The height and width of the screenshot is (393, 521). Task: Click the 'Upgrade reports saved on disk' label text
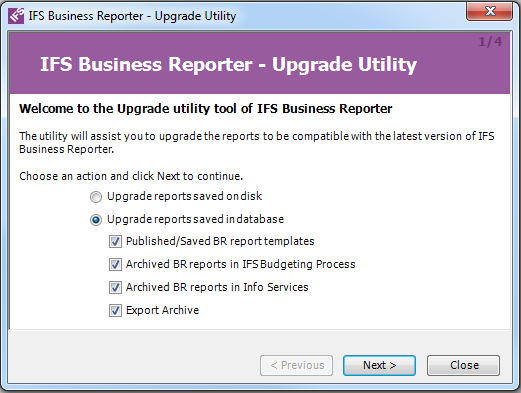(x=184, y=196)
